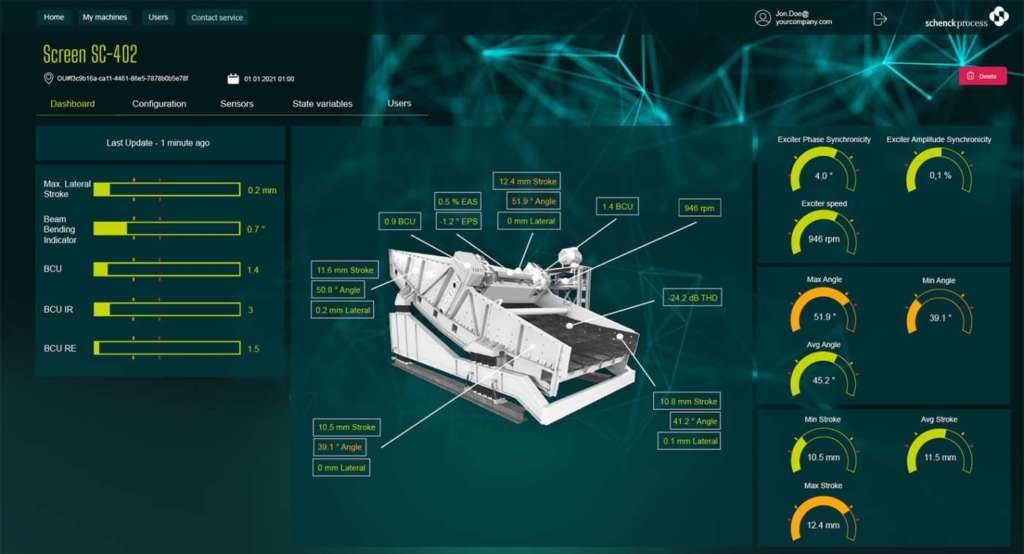1024x554 pixels.
Task: Click the red Delete button
Action: click(x=982, y=76)
